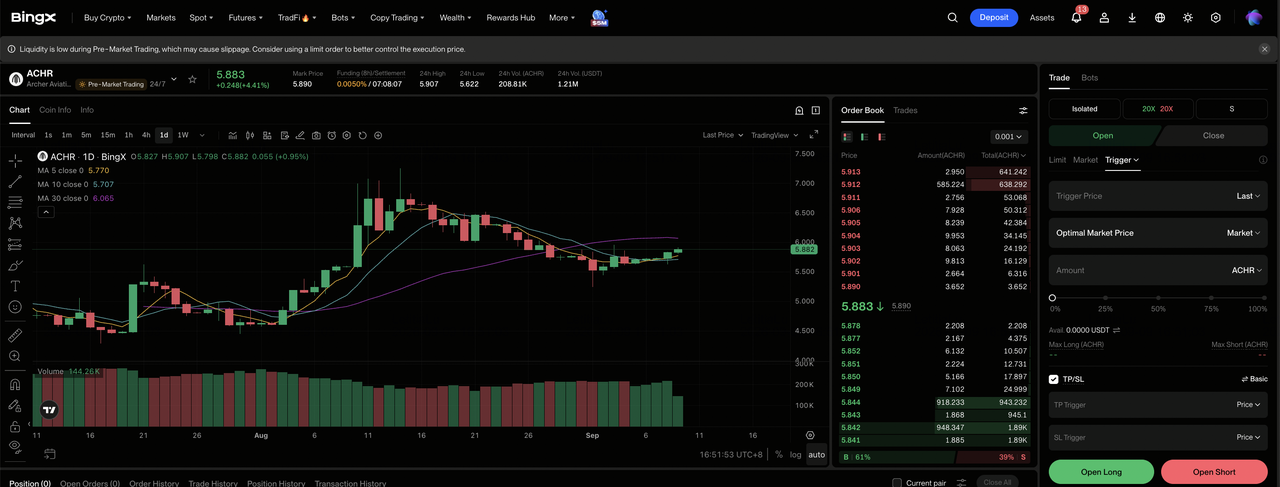Set amount slider to 50%
The height and width of the screenshot is (487, 1280).
coord(1158,298)
